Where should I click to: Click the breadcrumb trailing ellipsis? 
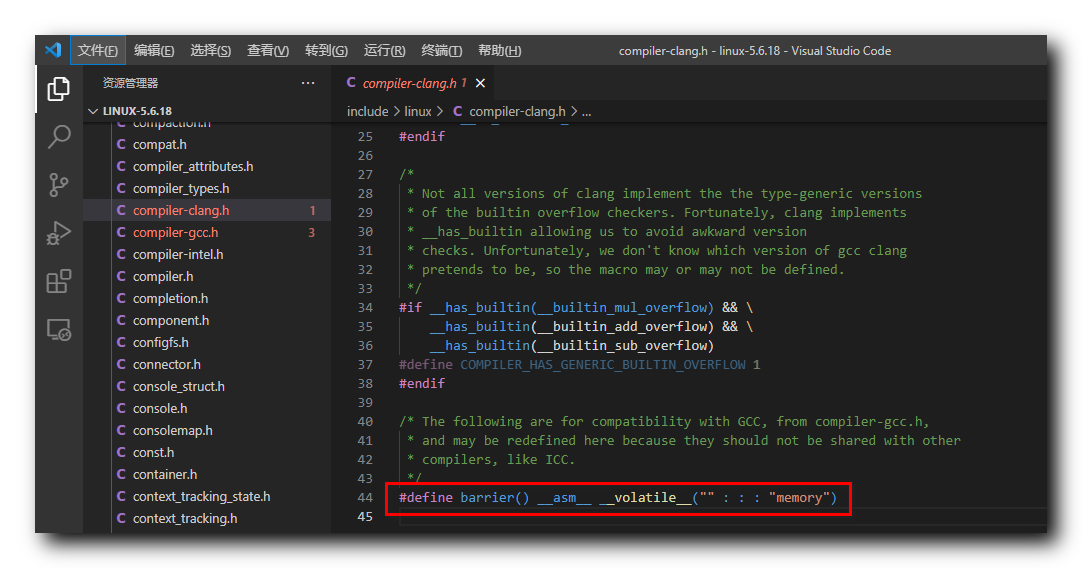point(587,111)
